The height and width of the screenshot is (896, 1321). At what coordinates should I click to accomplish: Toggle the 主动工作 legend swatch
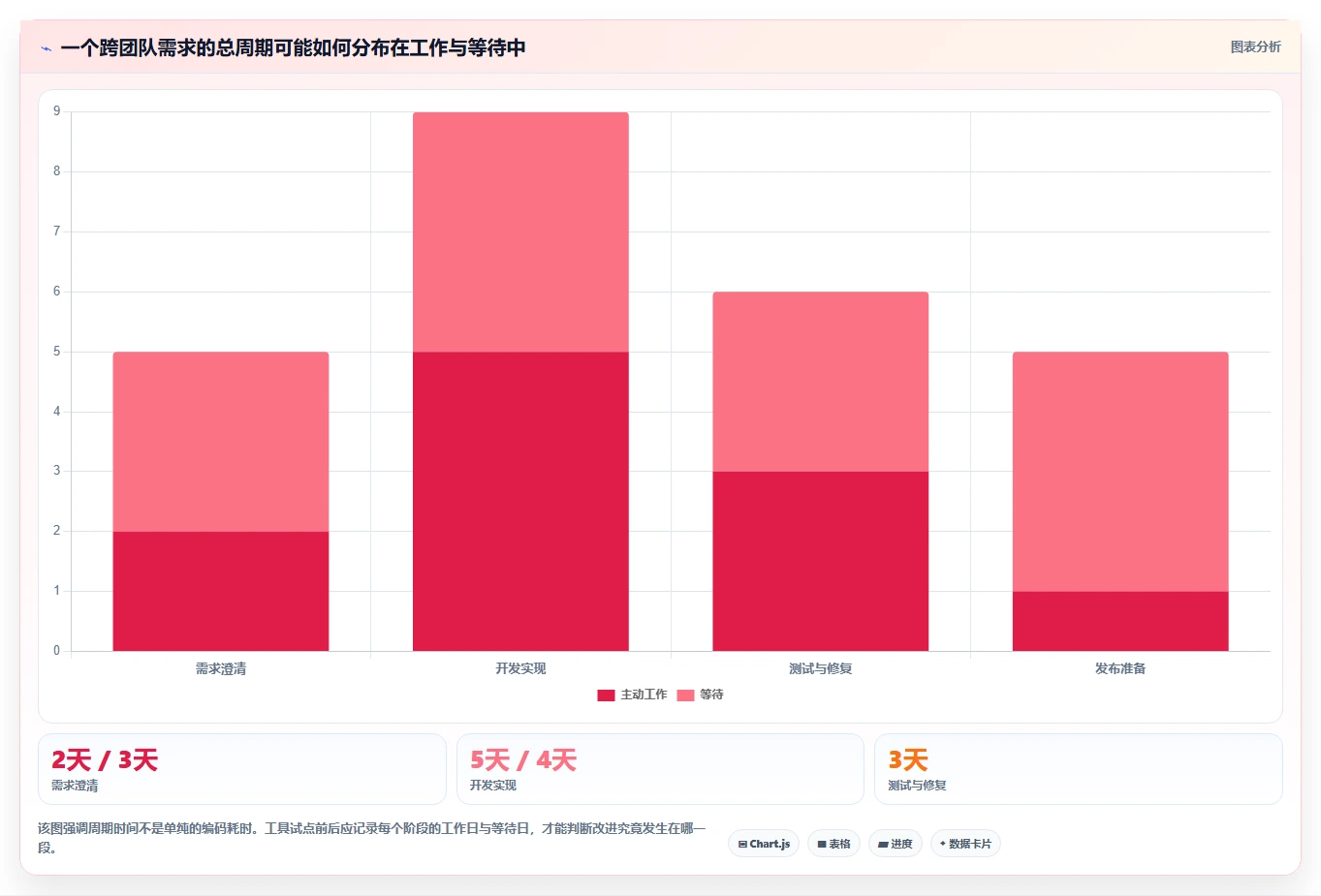click(606, 695)
